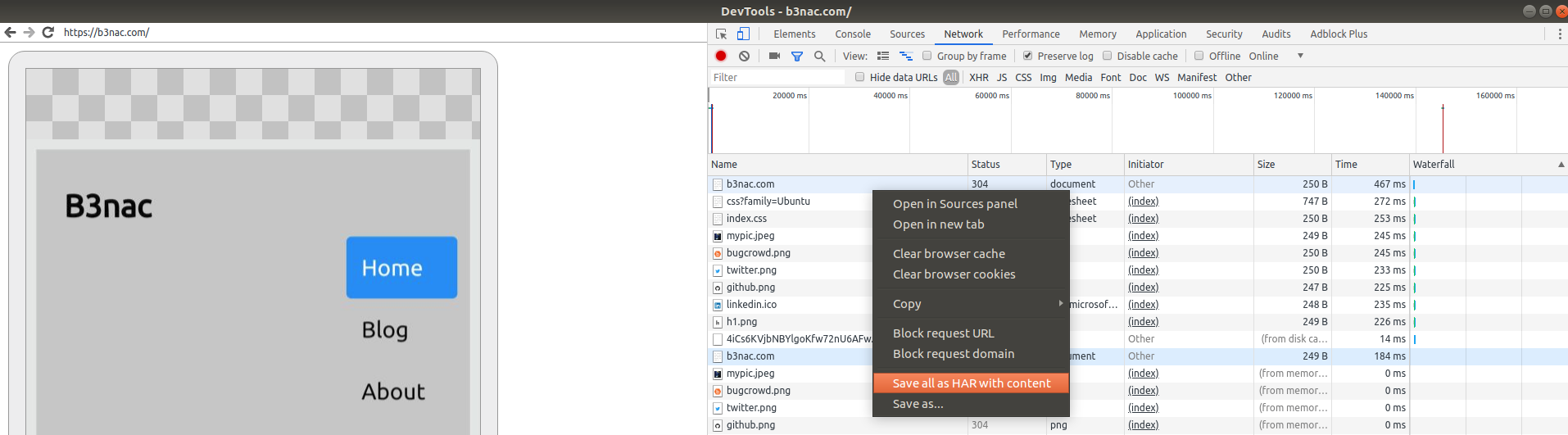The height and width of the screenshot is (435, 1568).
Task: Choose Block request URL
Action: coord(971,333)
